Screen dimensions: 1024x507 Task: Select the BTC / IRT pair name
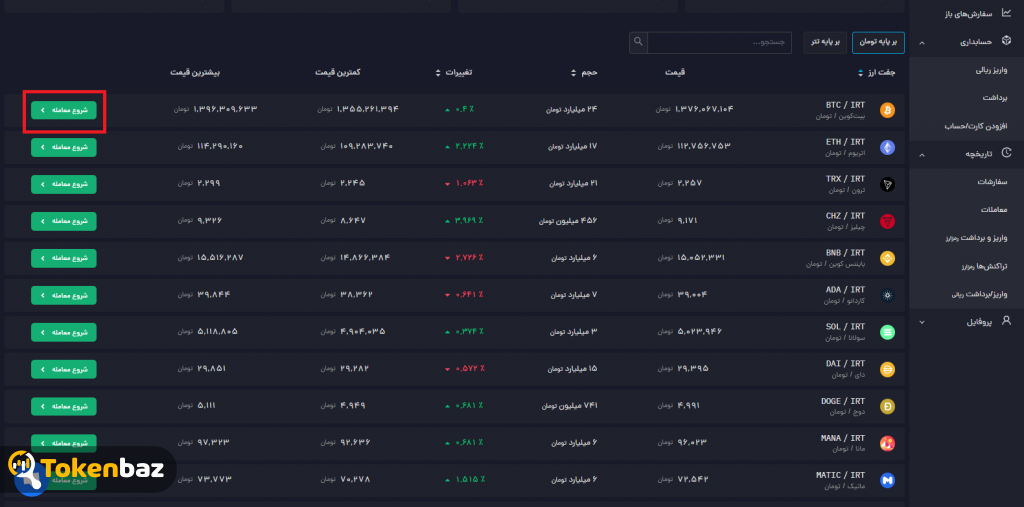click(x=845, y=105)
